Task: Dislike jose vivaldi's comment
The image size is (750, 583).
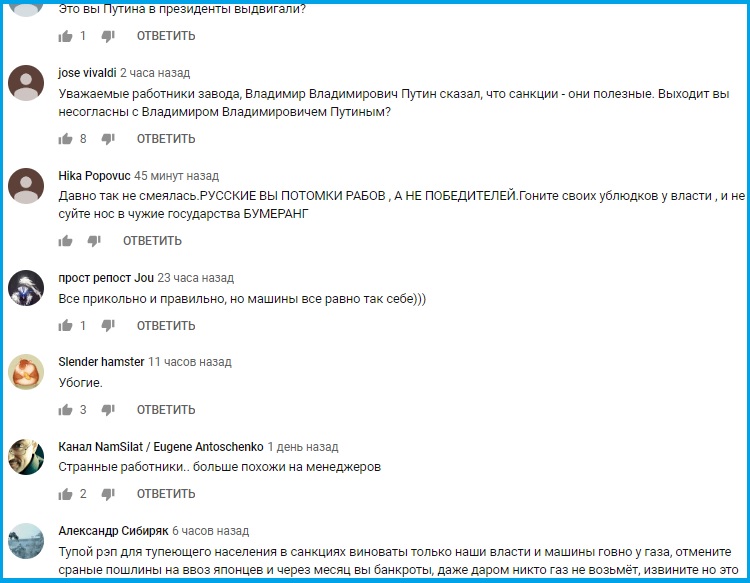Action: click(108, 139)
